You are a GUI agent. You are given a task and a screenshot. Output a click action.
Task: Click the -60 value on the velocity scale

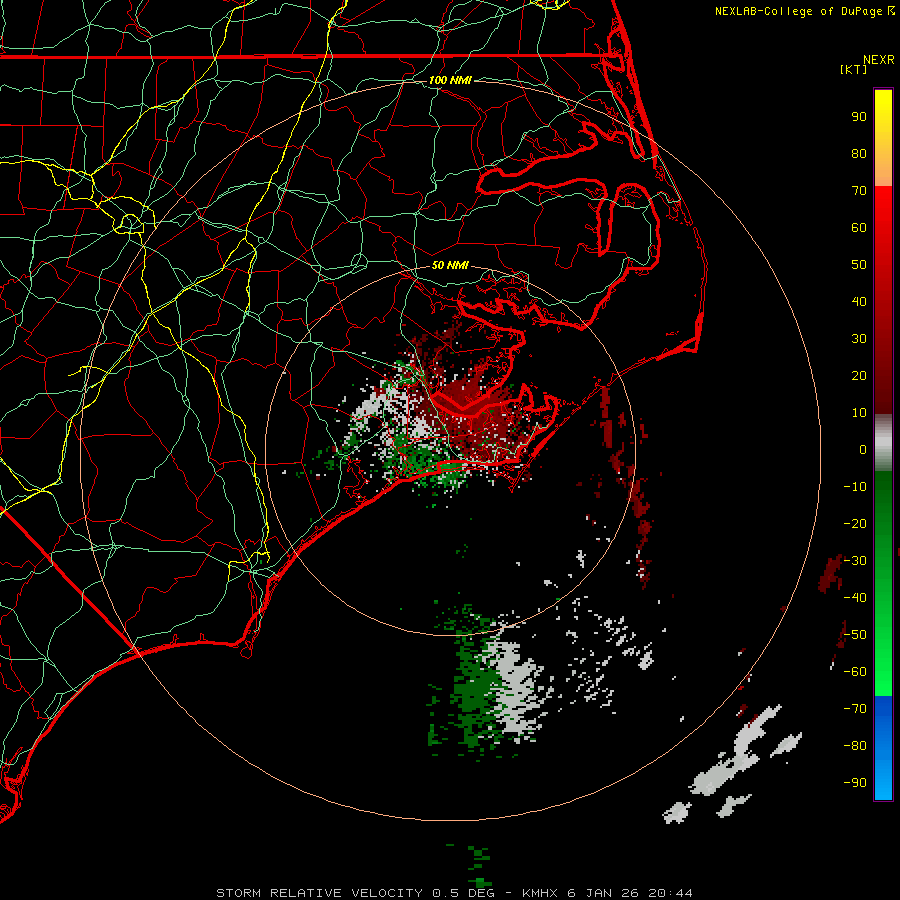pos(855,672)
